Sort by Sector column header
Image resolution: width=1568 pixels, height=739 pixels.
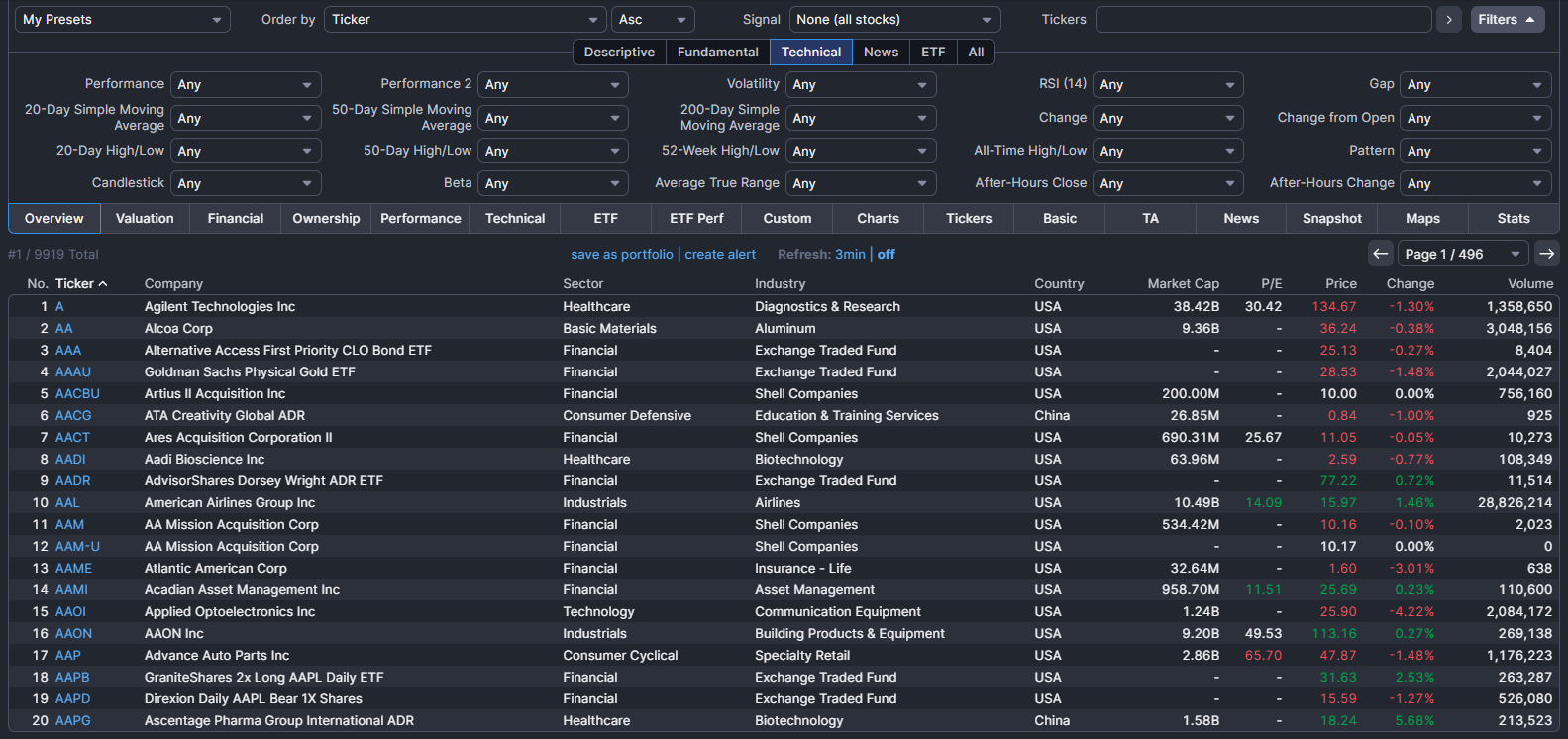click(x=583, y=284)
